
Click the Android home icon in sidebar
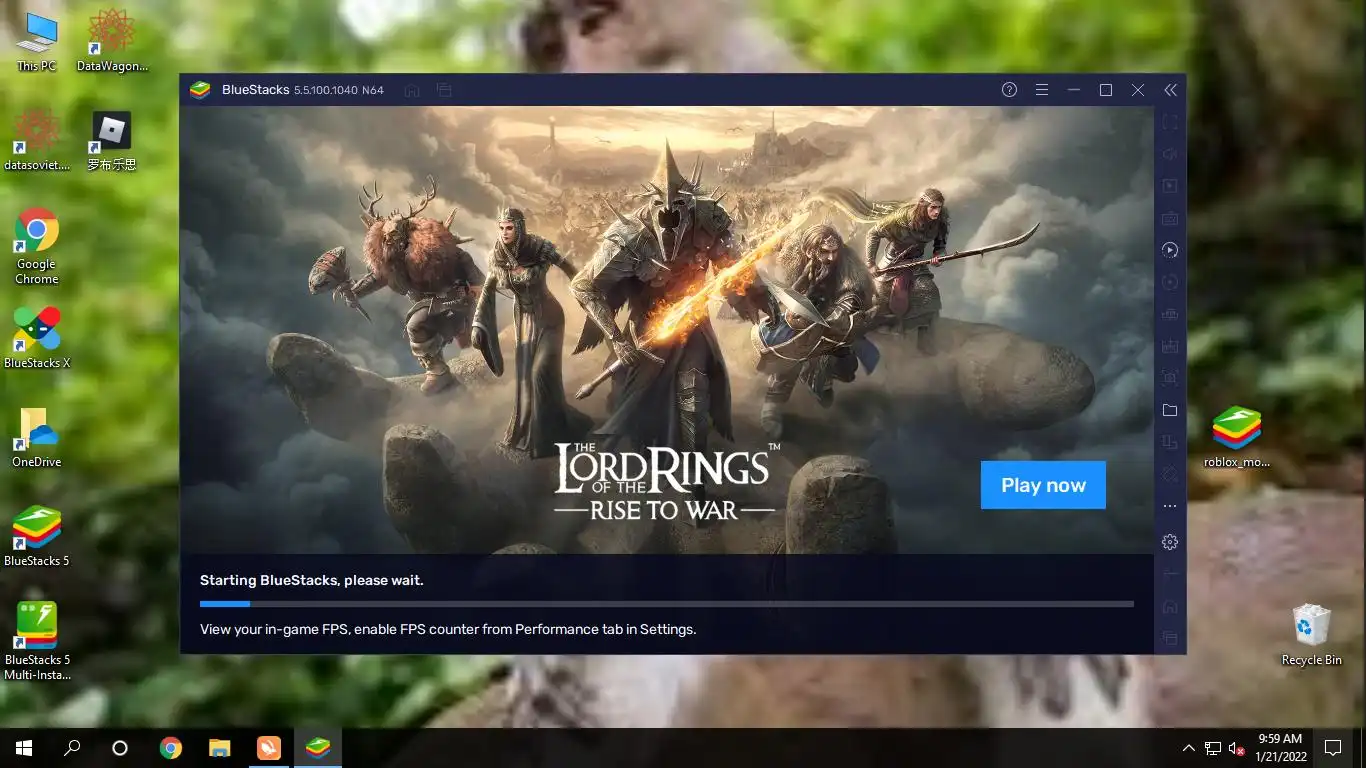(1170, 606)
